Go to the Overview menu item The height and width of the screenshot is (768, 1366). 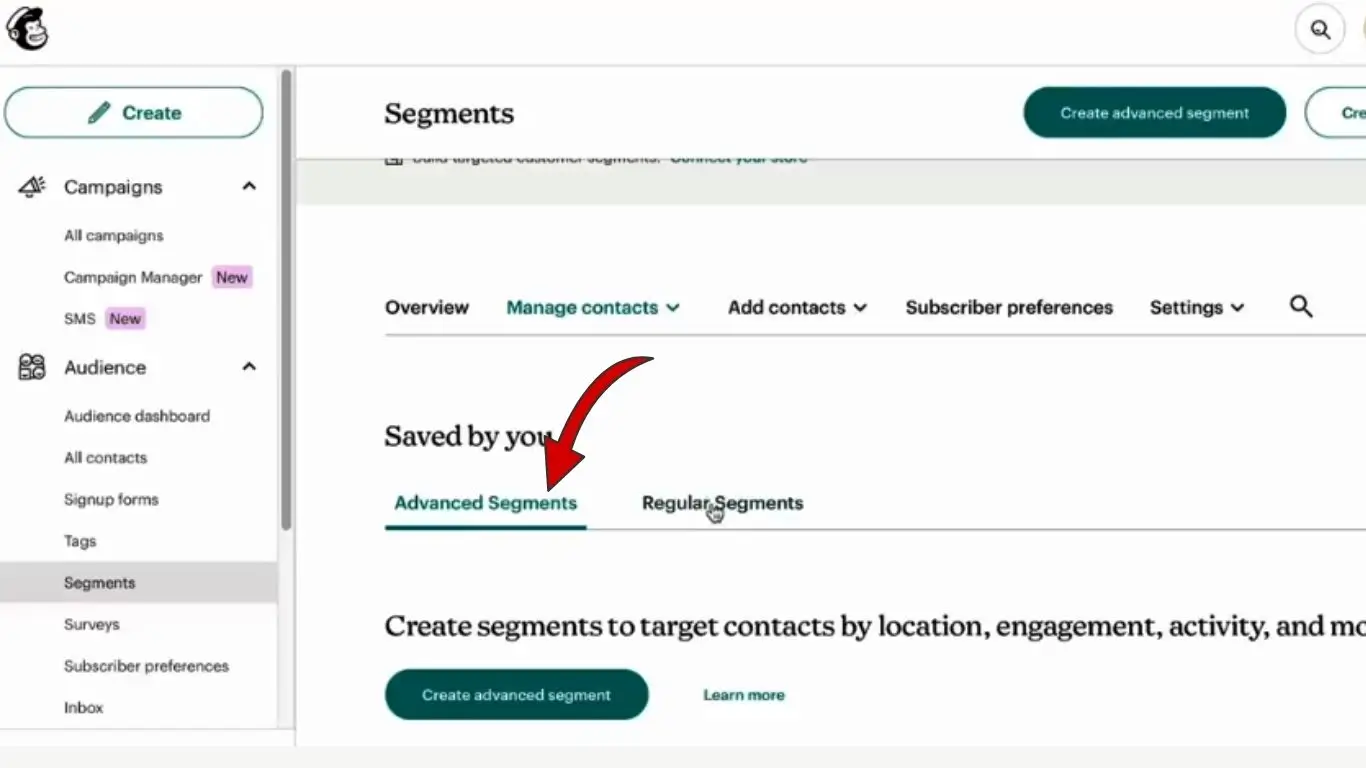point(427,308)
